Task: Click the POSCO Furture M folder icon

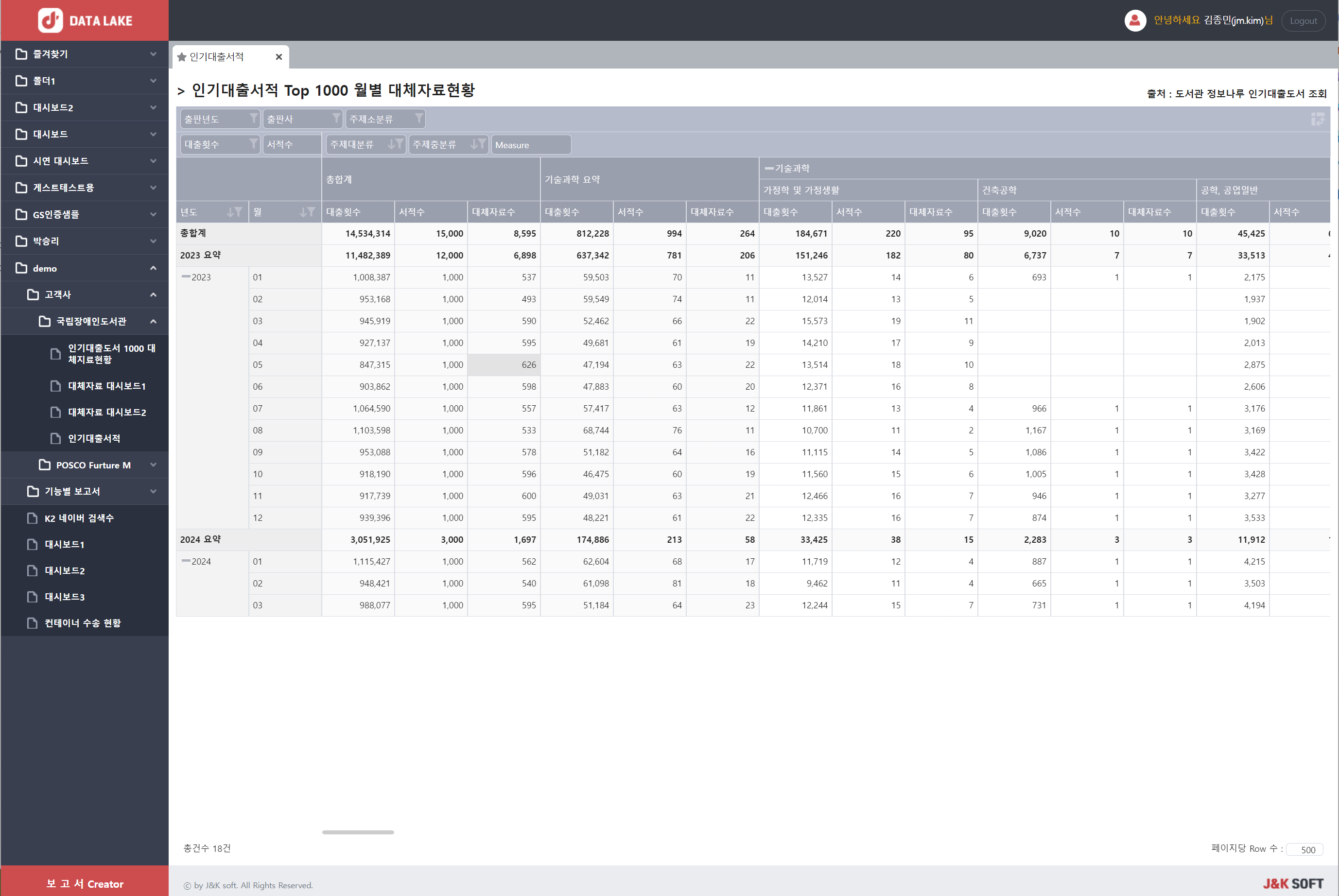Action: (45, 465)
